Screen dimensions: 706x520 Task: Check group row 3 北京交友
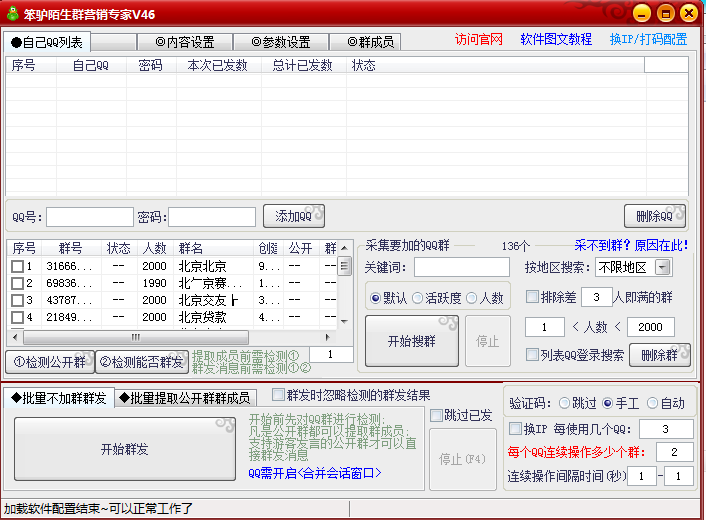(x=18, y=300)
